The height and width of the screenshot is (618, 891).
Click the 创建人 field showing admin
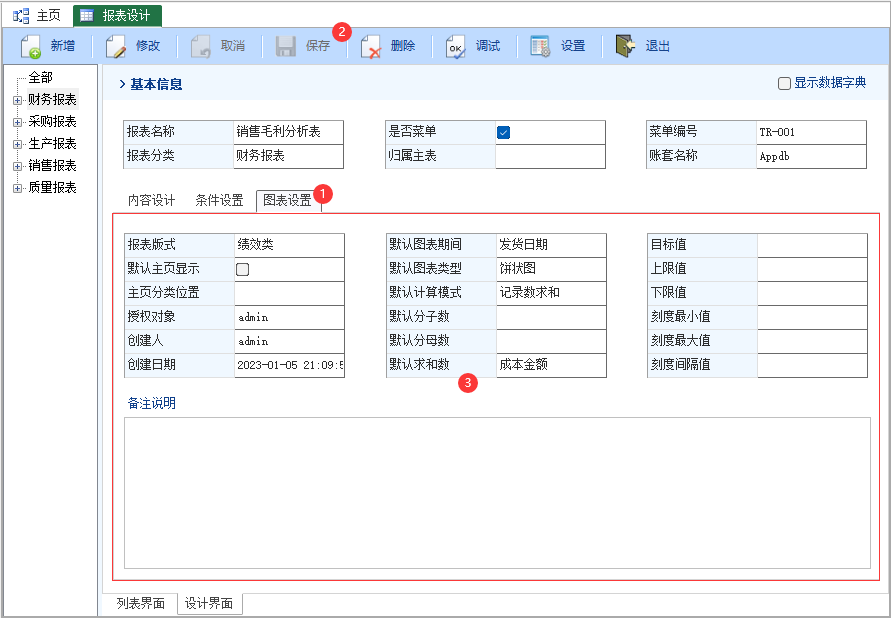pyautogui.click(x=289, y=341)
